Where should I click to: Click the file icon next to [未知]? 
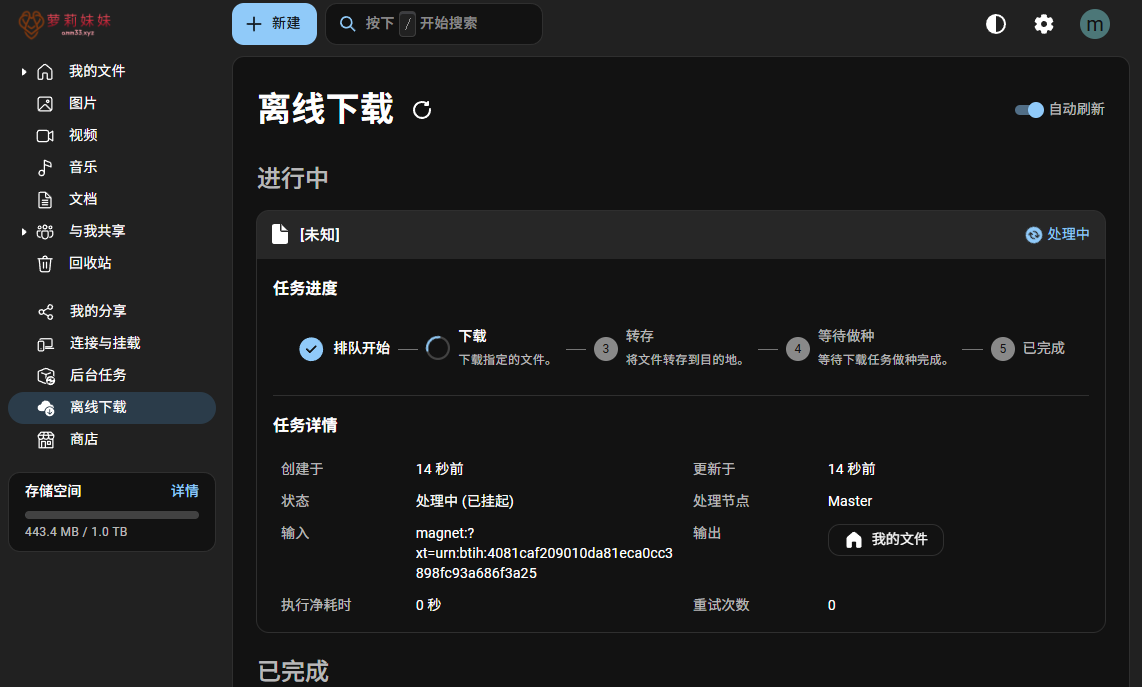coord(281,234)
